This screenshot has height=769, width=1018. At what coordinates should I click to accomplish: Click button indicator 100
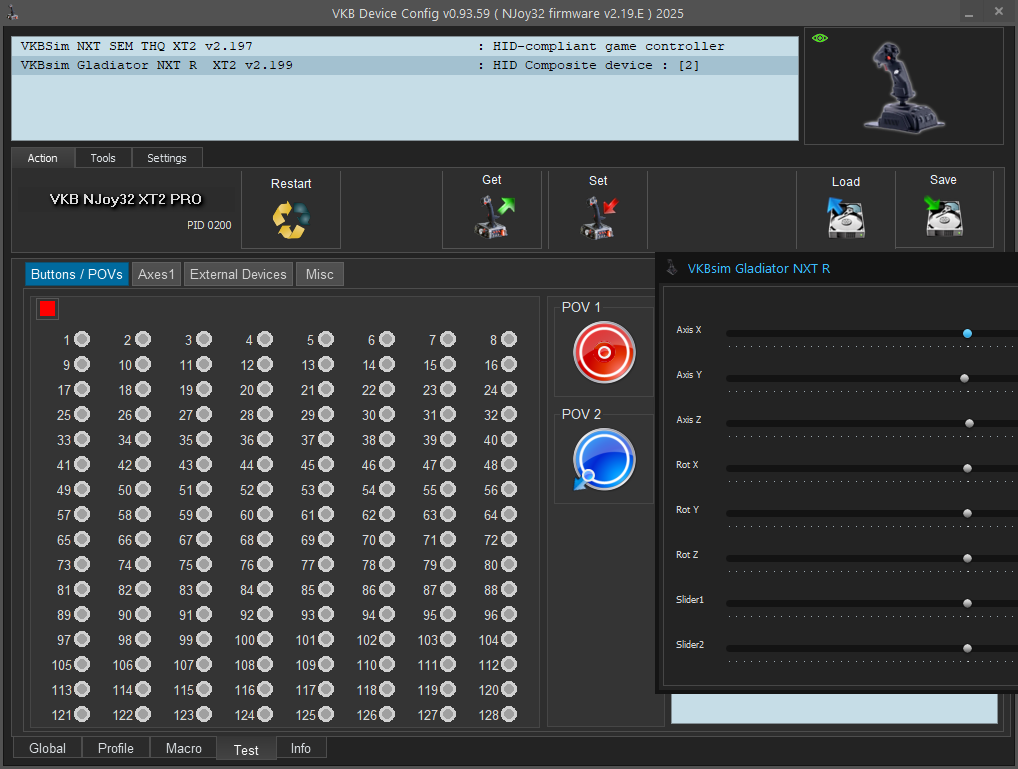(265, 639)
